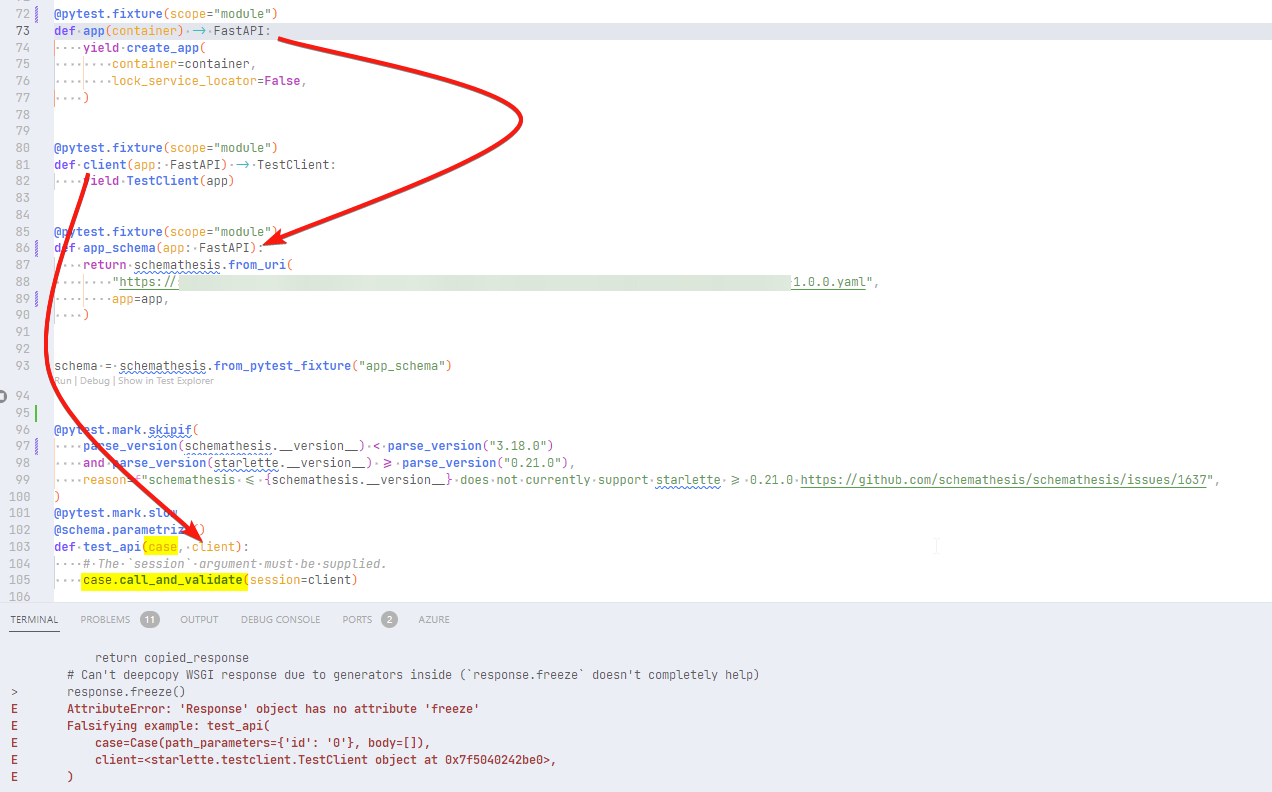Select the TERMINAL tab

(34, 619)
